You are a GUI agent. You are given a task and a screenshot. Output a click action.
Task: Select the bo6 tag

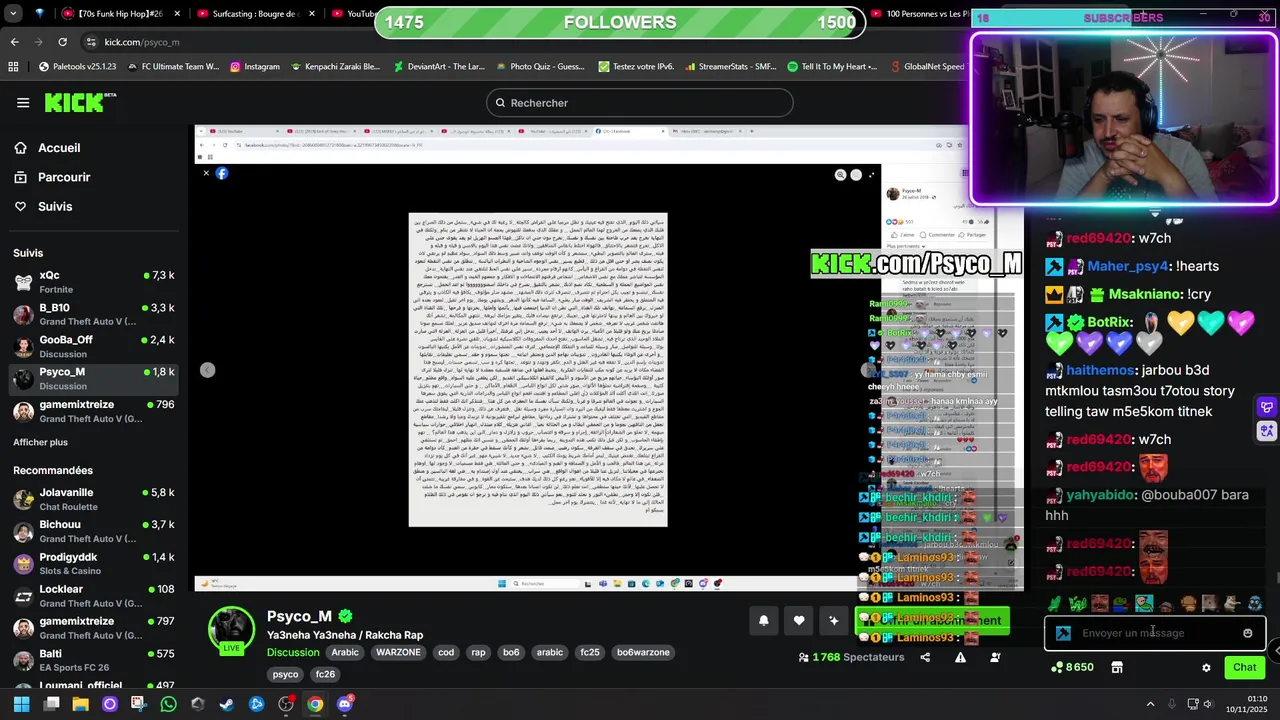click(511, 652)
